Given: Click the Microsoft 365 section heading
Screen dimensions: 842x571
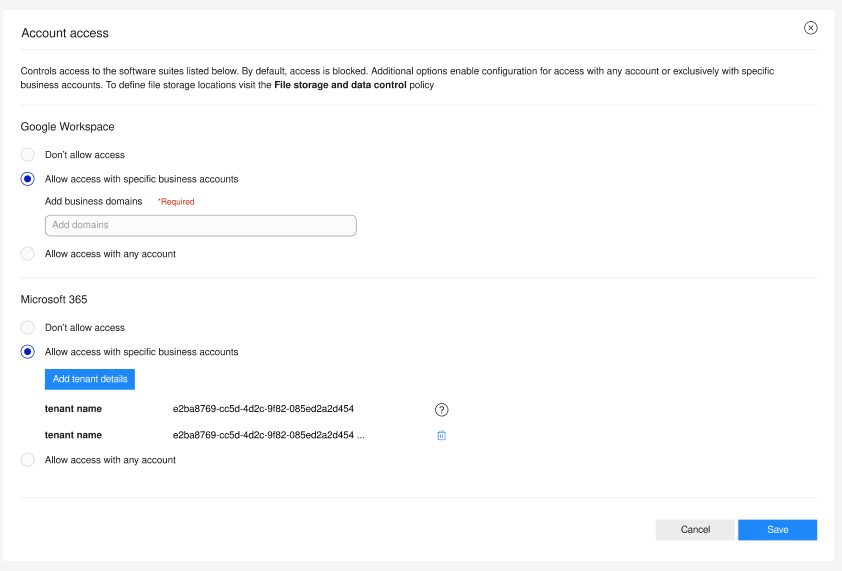Looking at the screenshot, I should click(x=54, y=300).
